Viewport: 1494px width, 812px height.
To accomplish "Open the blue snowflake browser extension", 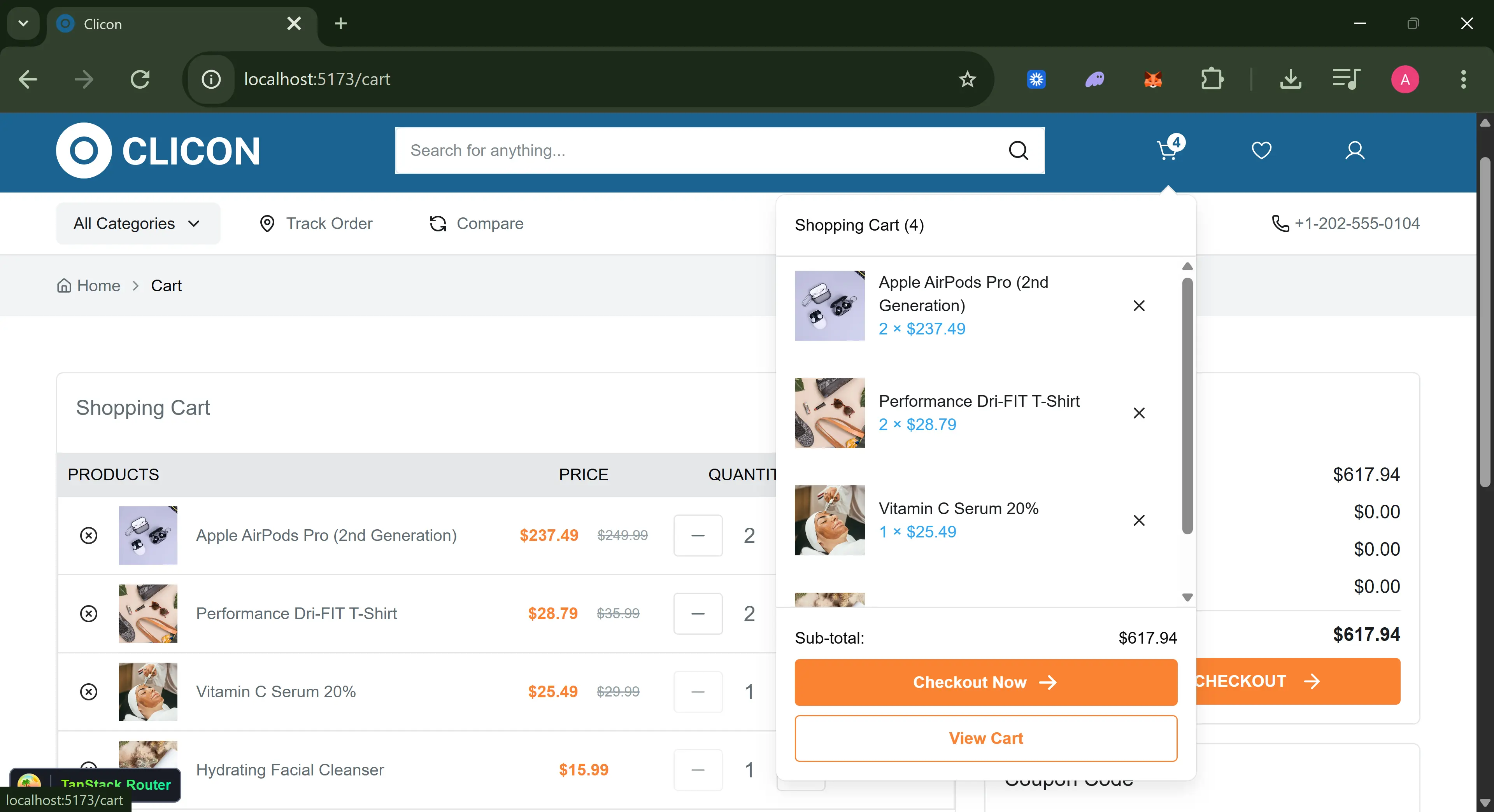I will pyautogui.click(x=1036, y=79).
